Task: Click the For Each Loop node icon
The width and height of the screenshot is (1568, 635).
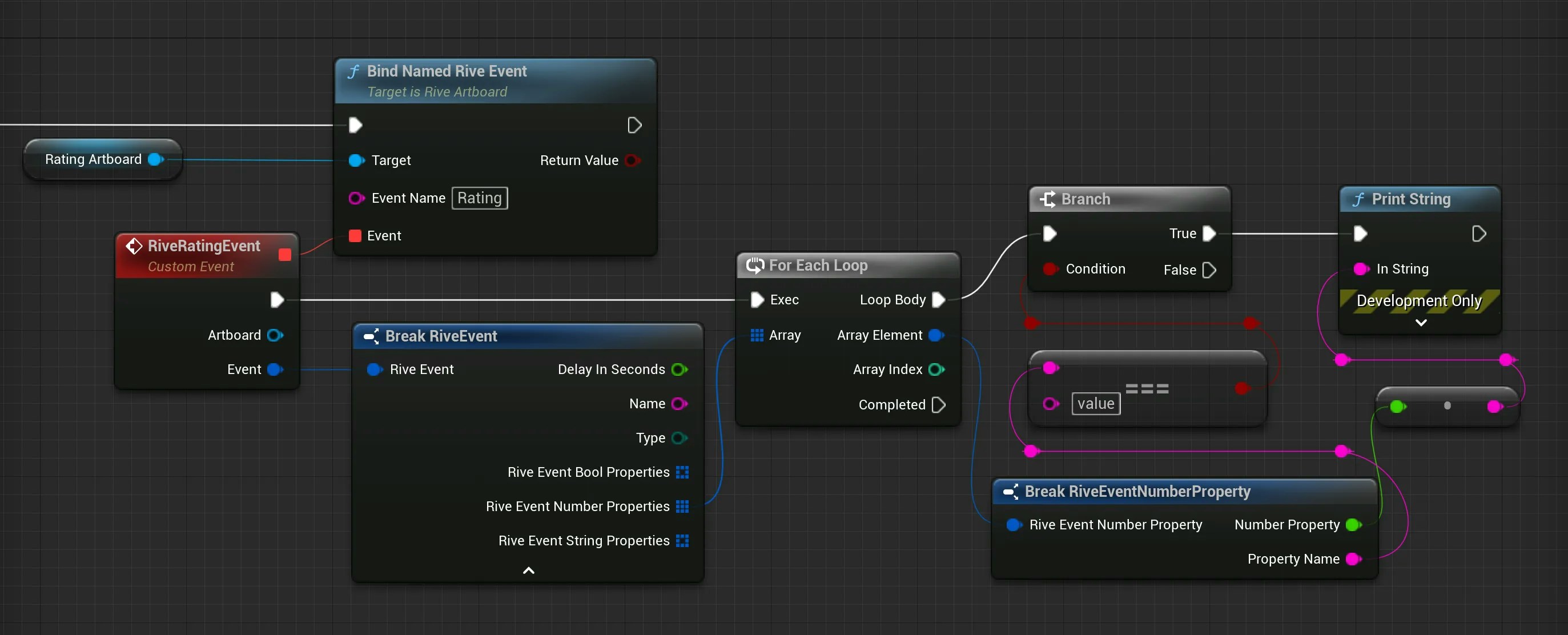Action: coord(755,266)
